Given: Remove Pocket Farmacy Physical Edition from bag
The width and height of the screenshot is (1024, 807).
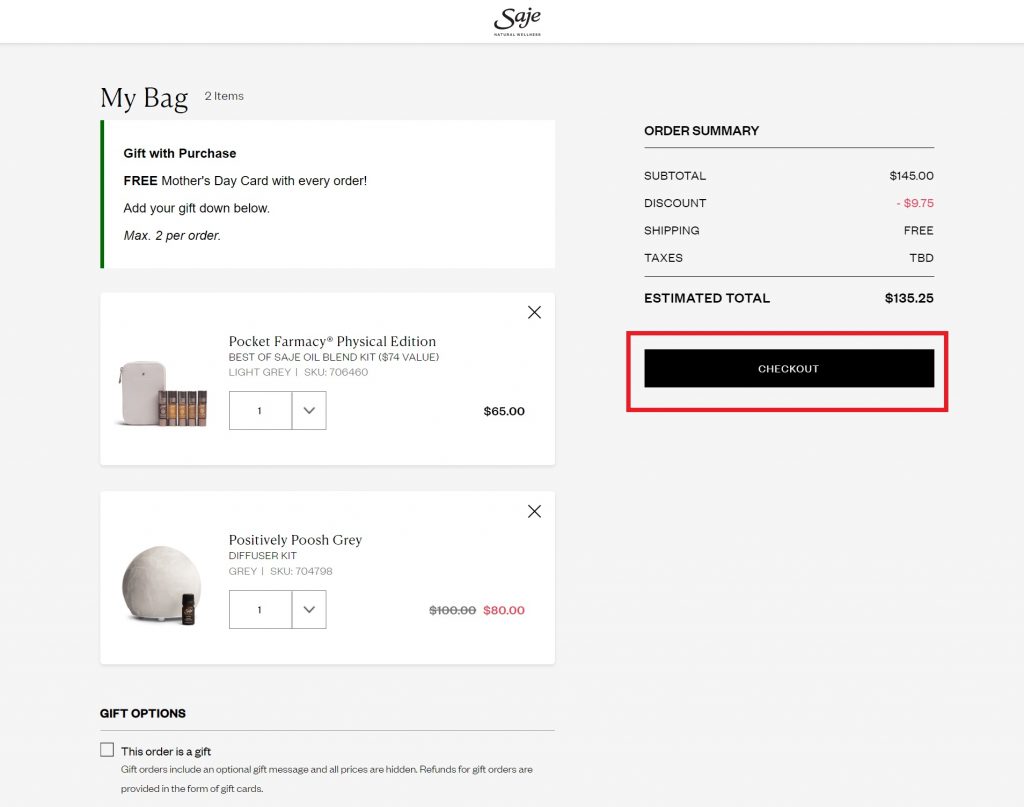Looking at the screenshot, I should pos(534,312).
